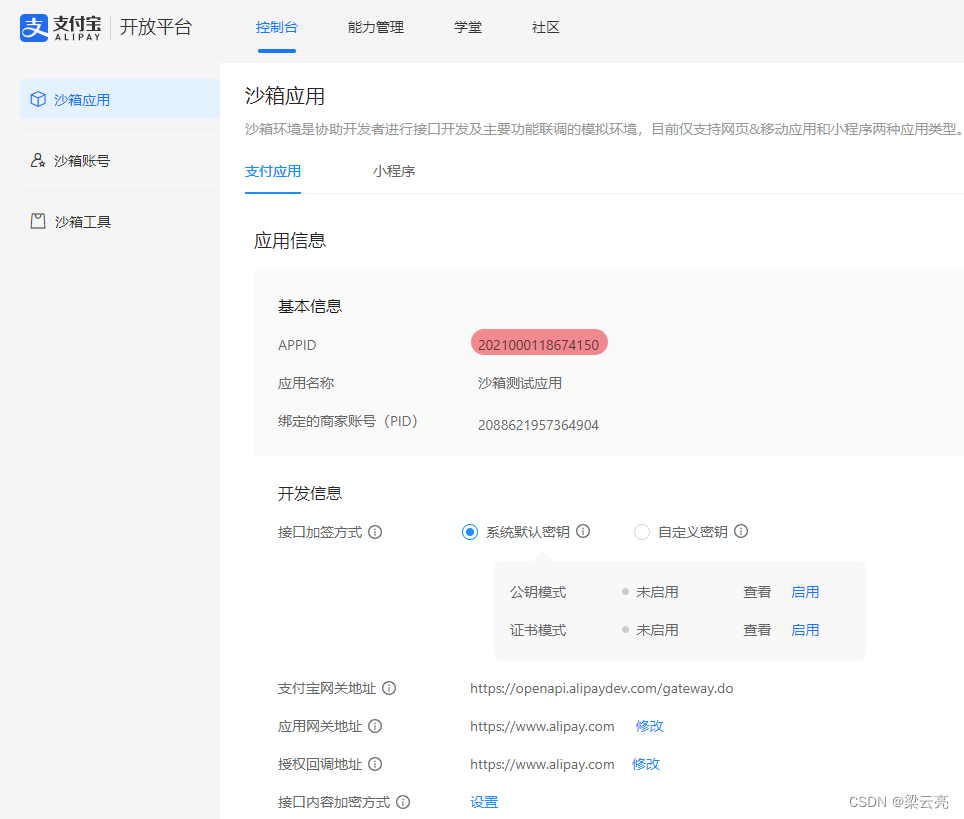Click 修改 next to 应用网关地址
Viewport: 964px width, 819px height.
(x=649, y=726)
